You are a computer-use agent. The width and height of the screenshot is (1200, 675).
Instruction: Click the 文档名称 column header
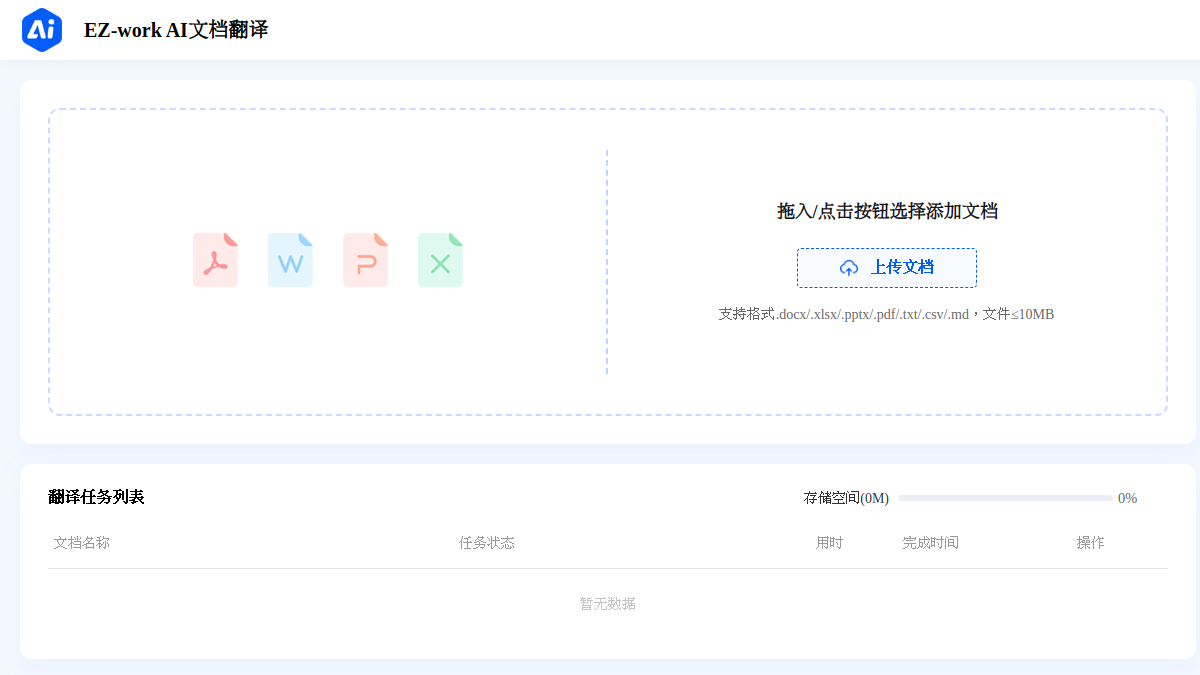click(82, 543)
